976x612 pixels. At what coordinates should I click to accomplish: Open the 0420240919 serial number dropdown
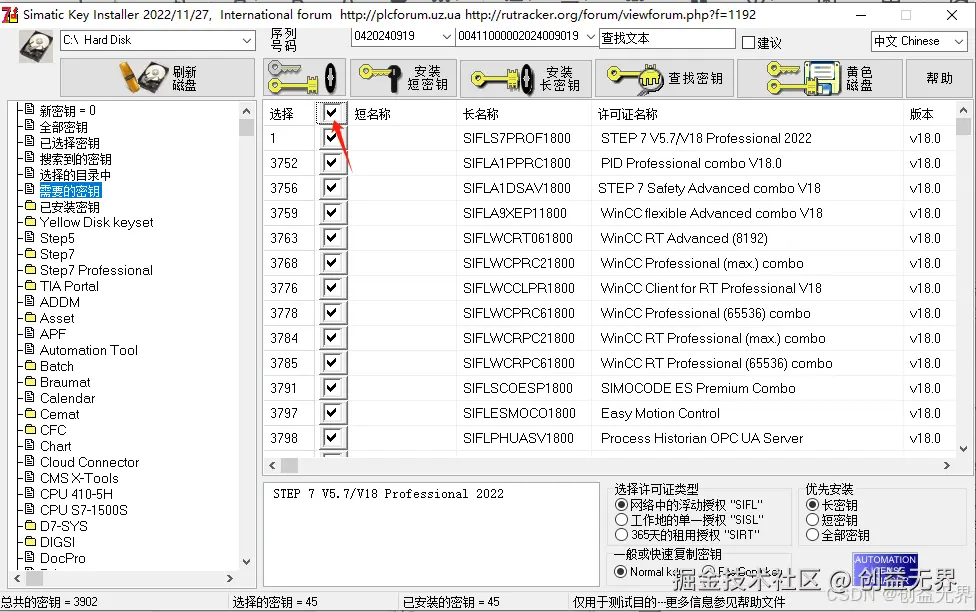coord(446,37)
